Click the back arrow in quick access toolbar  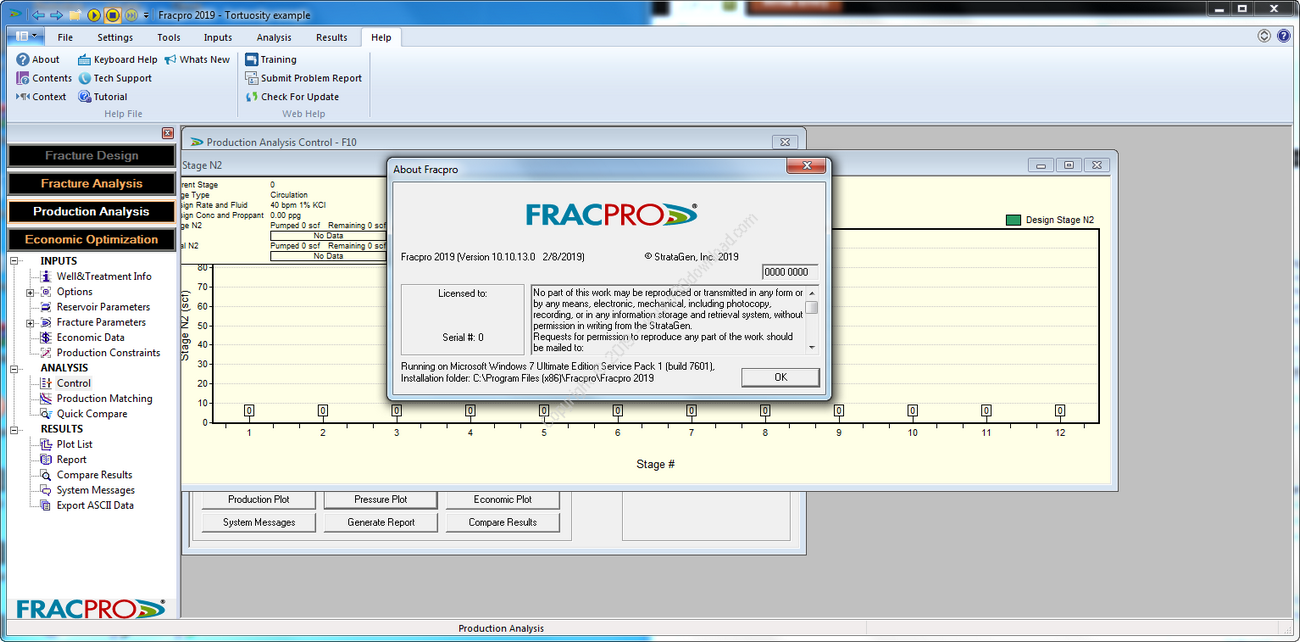pos(38,15)
